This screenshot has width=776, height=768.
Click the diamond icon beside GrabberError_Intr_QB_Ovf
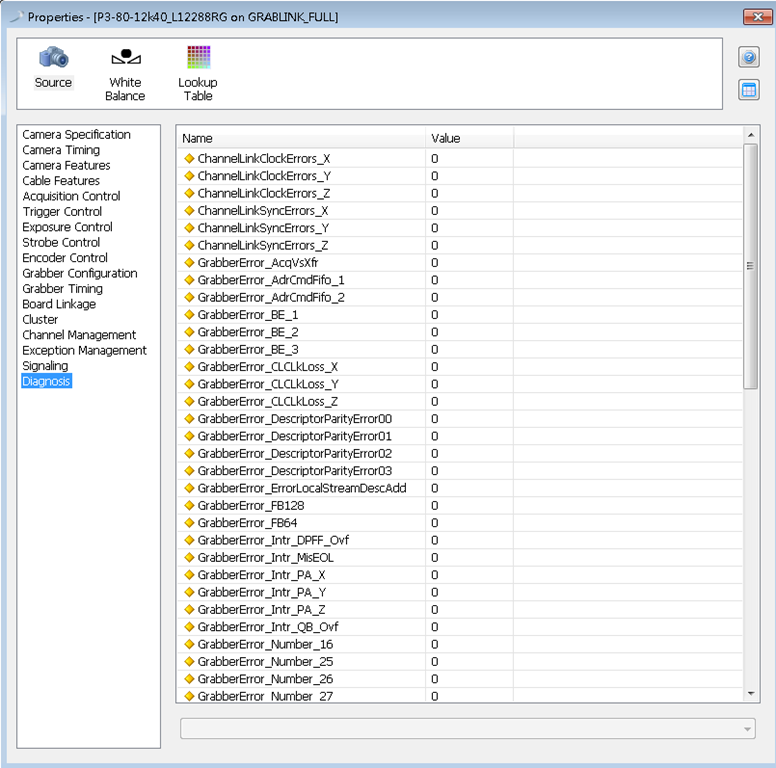[x=189, y=626]
